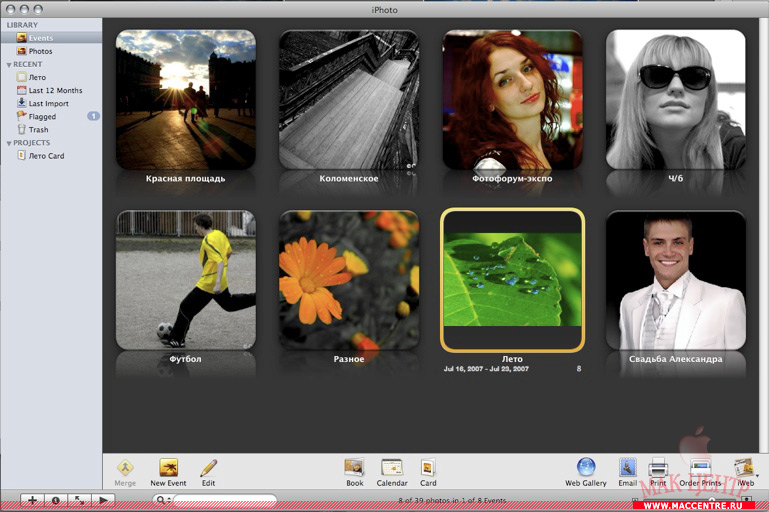
Task: Click the Jul 16, 2007 date range
Action: (486, 369)
